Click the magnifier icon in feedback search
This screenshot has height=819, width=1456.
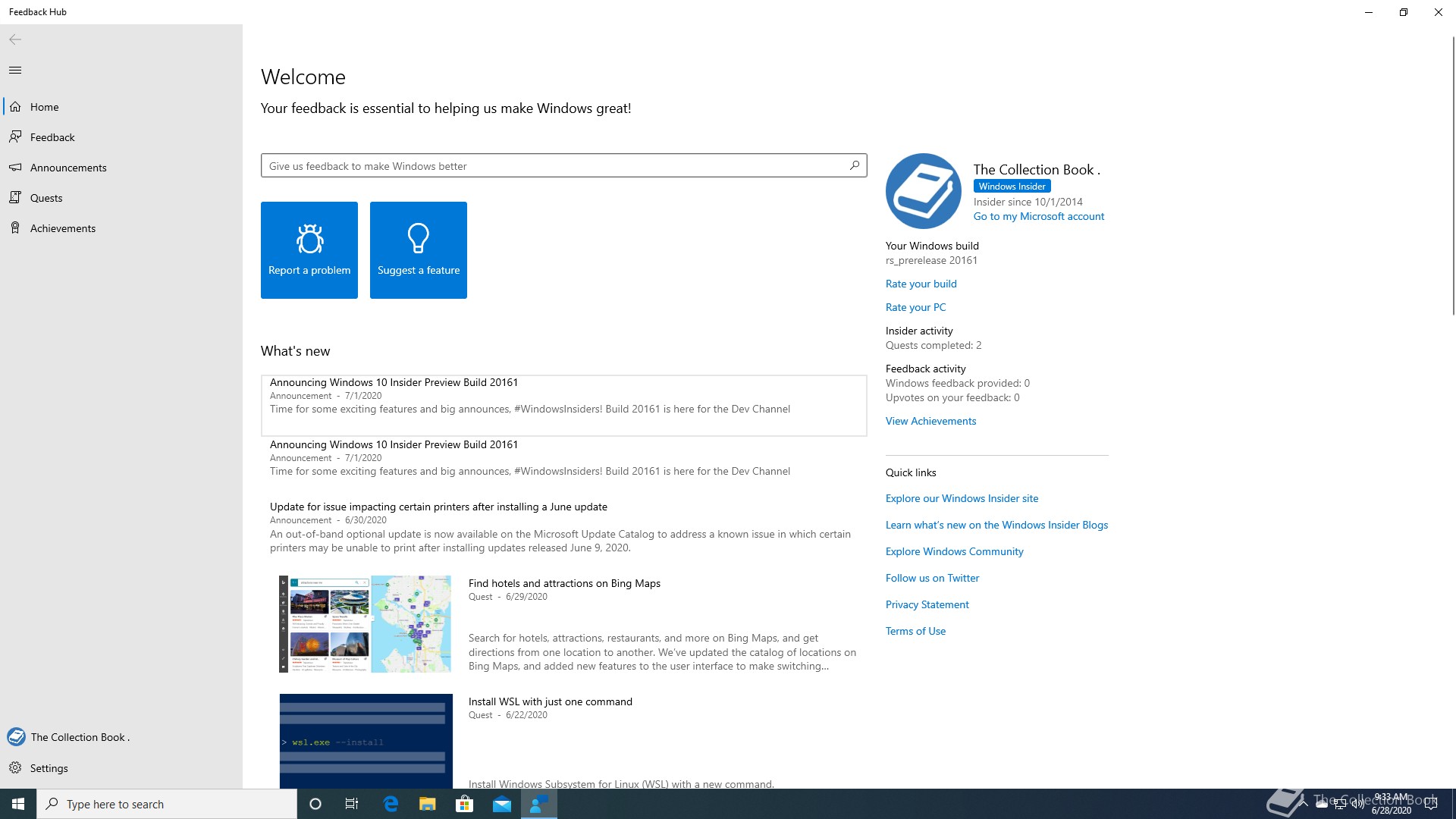coord(855,165)
